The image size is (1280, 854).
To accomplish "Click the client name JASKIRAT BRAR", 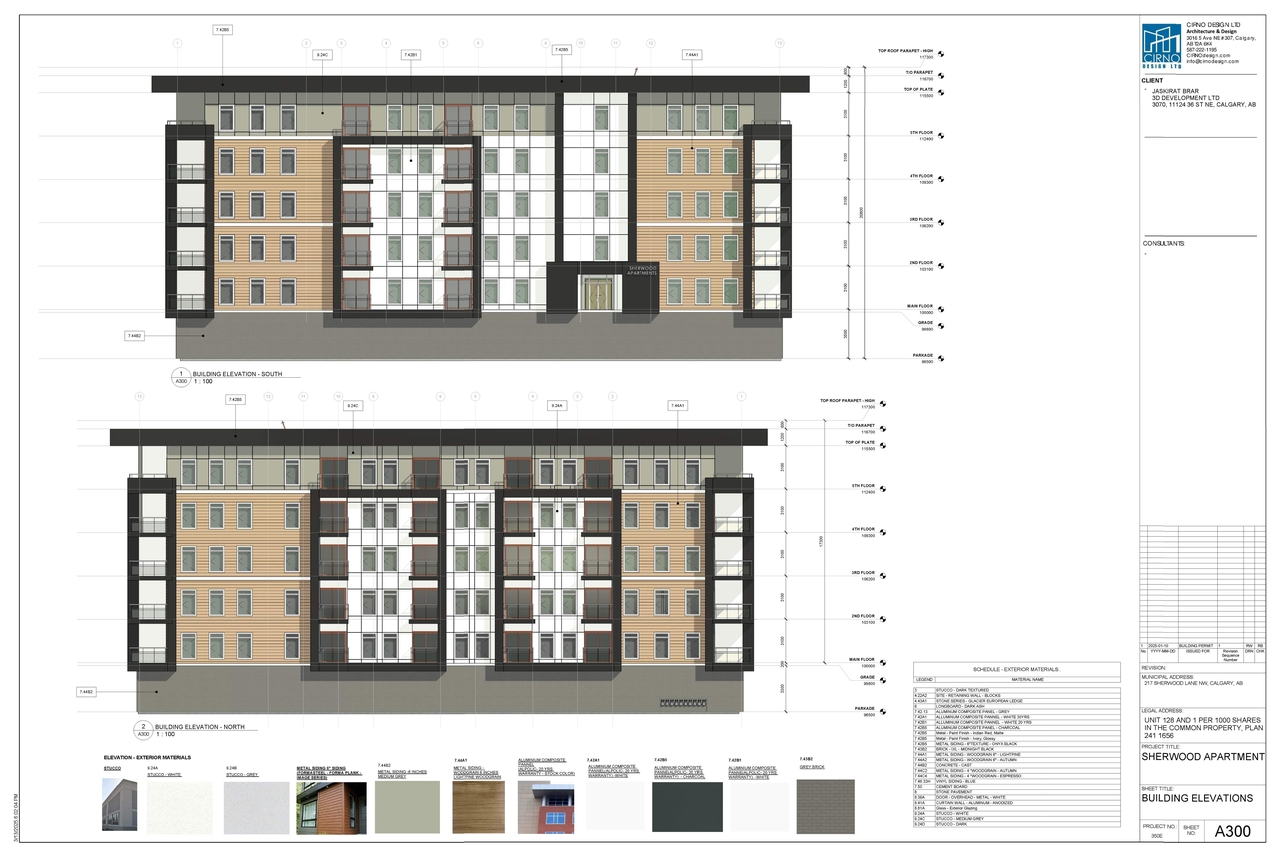I will point(1176,90).
